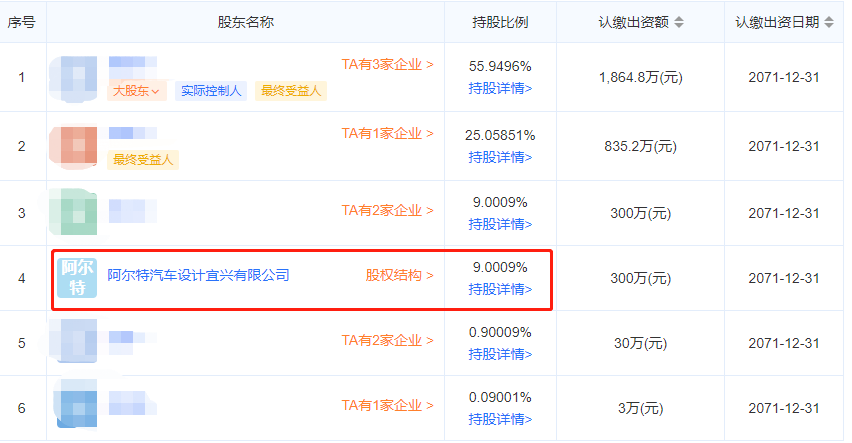Click the 实际控制人 tag
The image size is (852, 443).
[210, 92]
